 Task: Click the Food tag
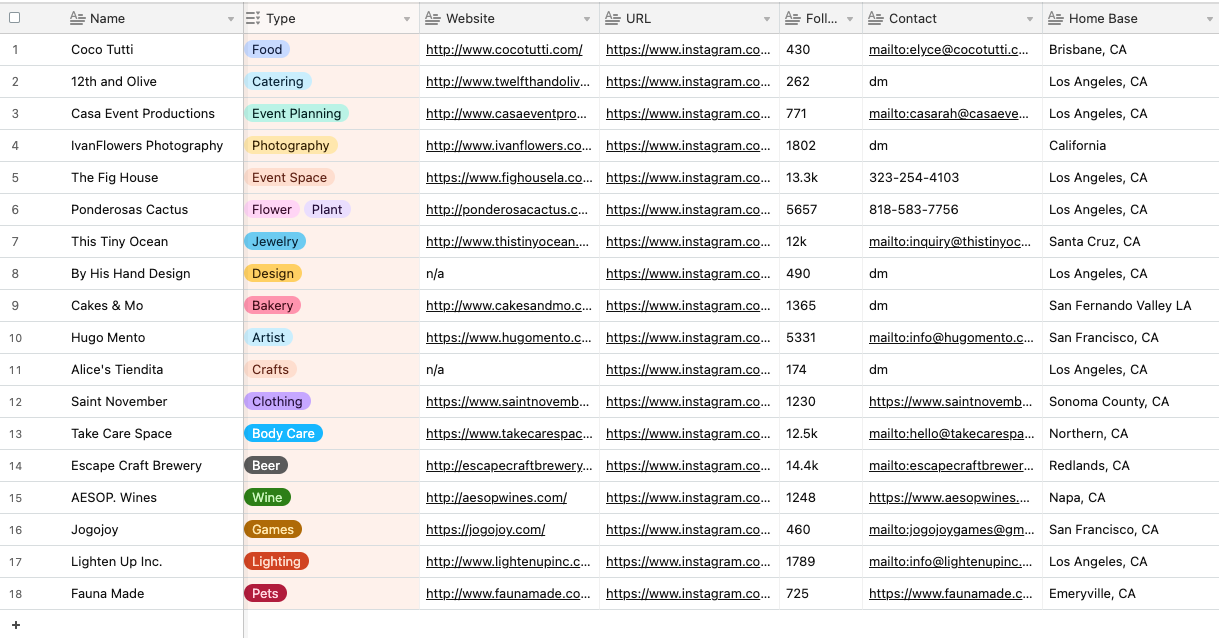267,49
